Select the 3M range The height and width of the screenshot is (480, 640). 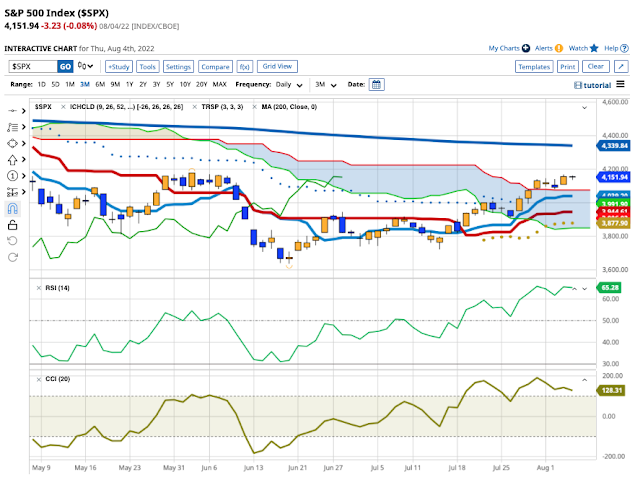point(85,84)
